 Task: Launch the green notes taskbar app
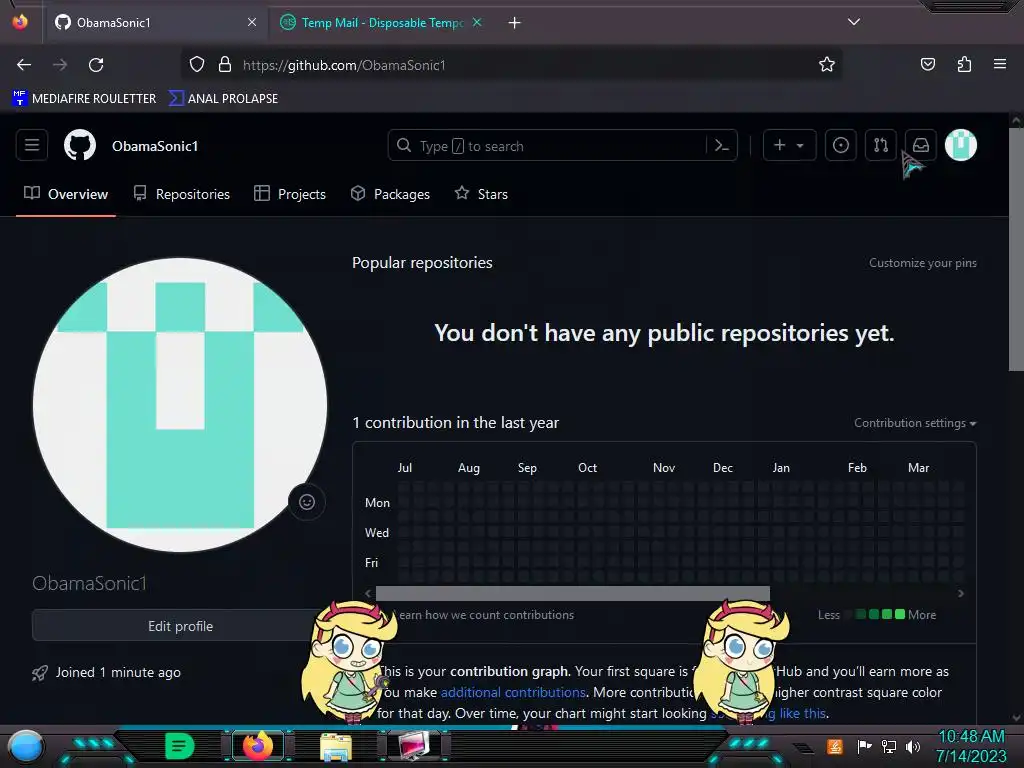coord(180,746)
